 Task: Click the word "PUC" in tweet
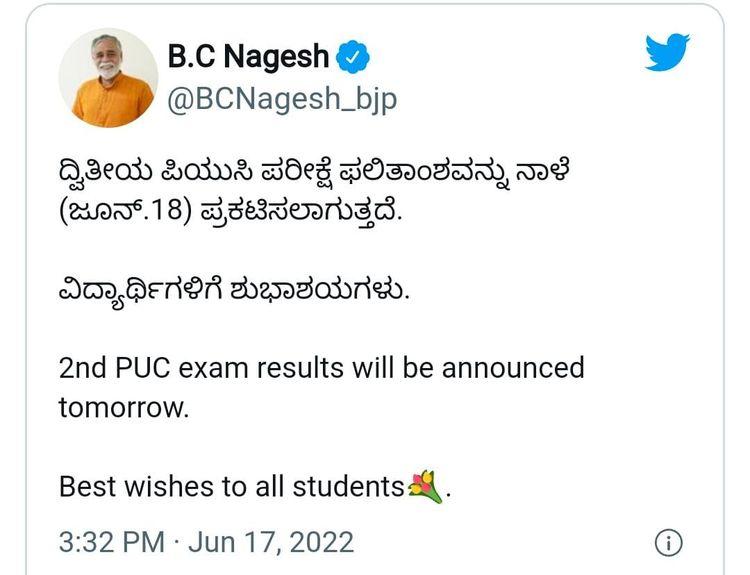coord(152,368)
